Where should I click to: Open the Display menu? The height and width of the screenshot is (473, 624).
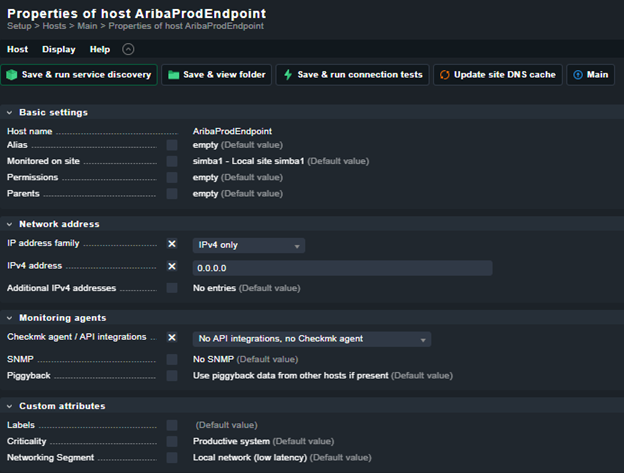coord(59,49)
